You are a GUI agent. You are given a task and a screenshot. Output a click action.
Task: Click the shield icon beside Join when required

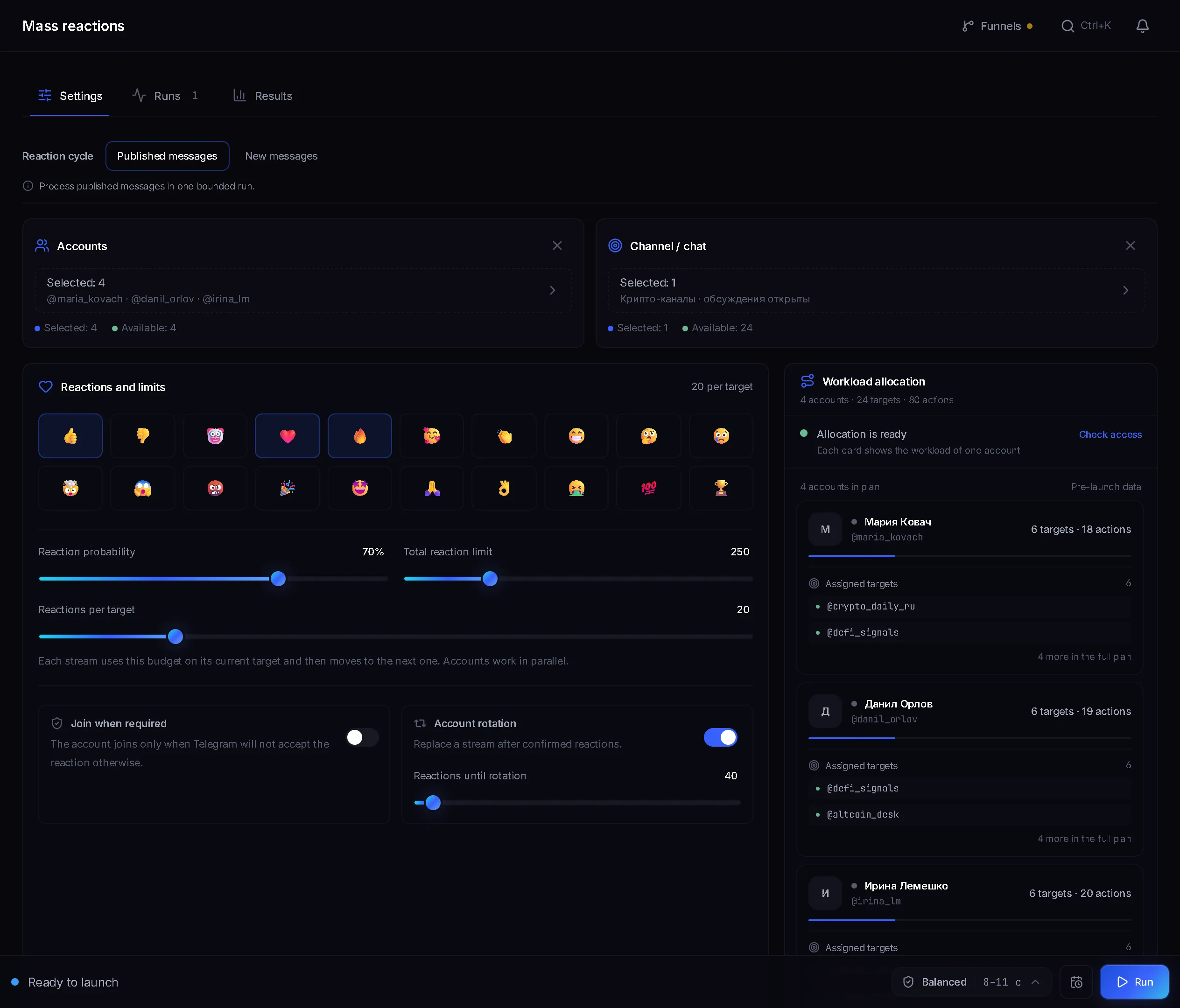[x=57, y=723]
